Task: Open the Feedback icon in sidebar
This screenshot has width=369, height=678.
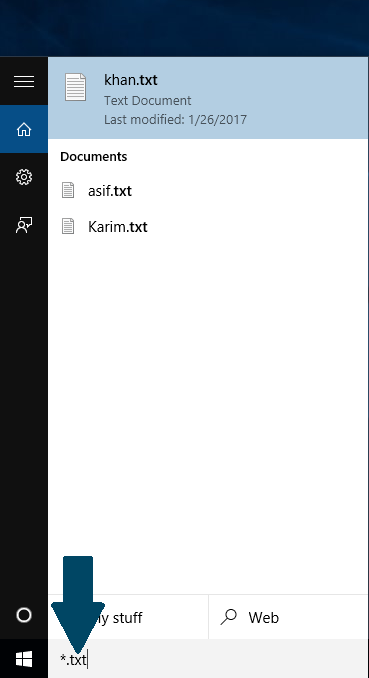Action: [x=24, y=225]
